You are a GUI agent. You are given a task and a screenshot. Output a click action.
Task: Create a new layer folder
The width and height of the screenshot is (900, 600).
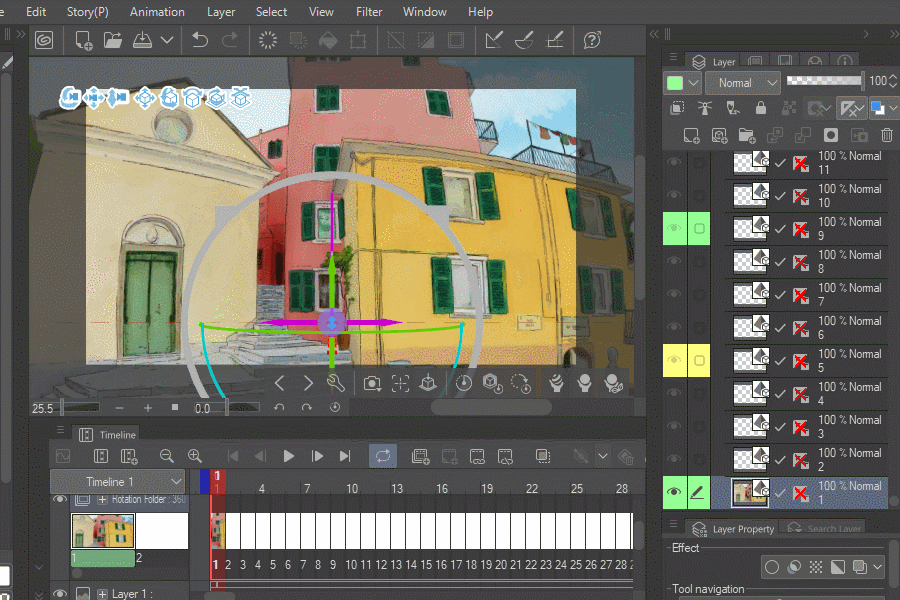tap(746, 135)
